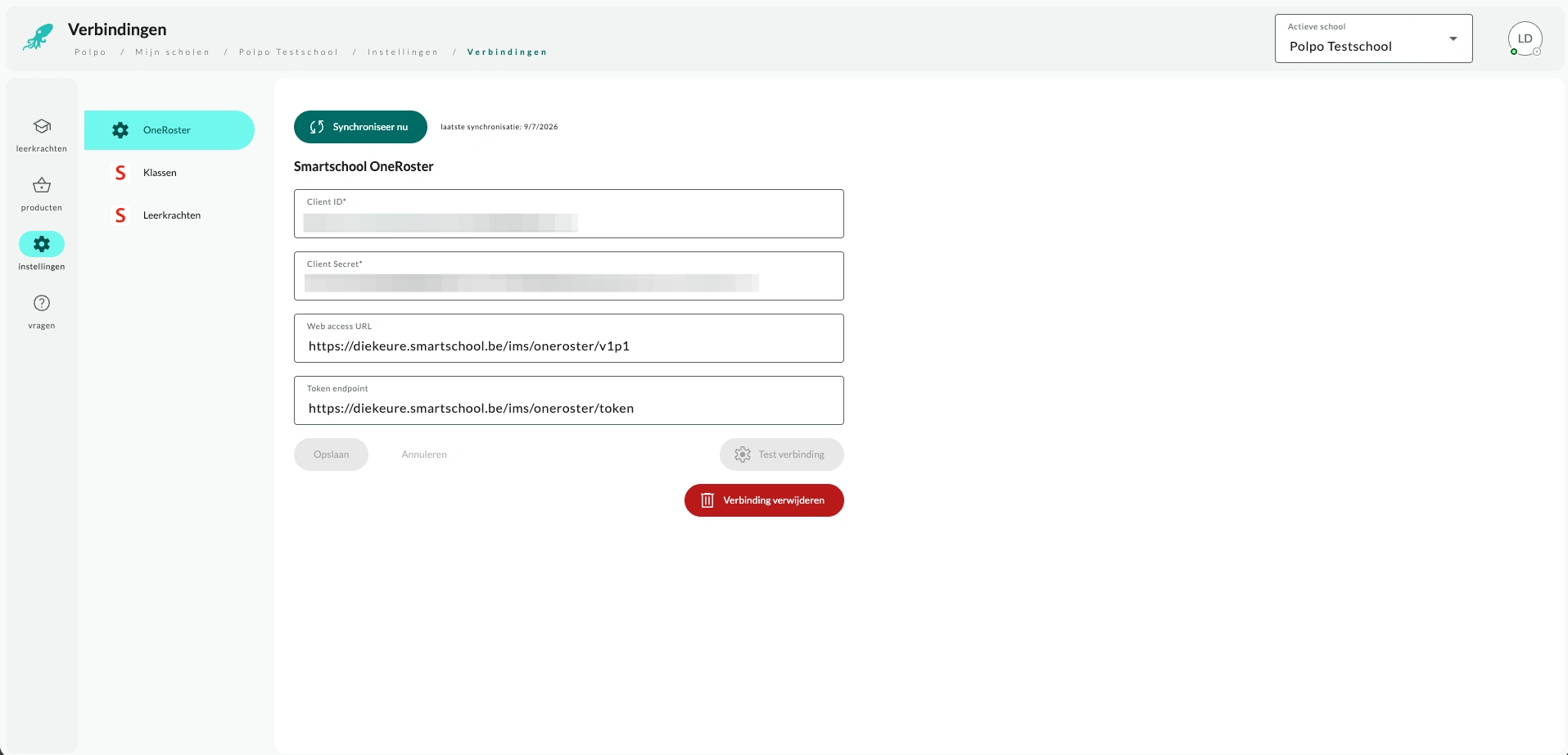Open producten via the basket icon
1568x755 pixels.
(x=42, y=185)
